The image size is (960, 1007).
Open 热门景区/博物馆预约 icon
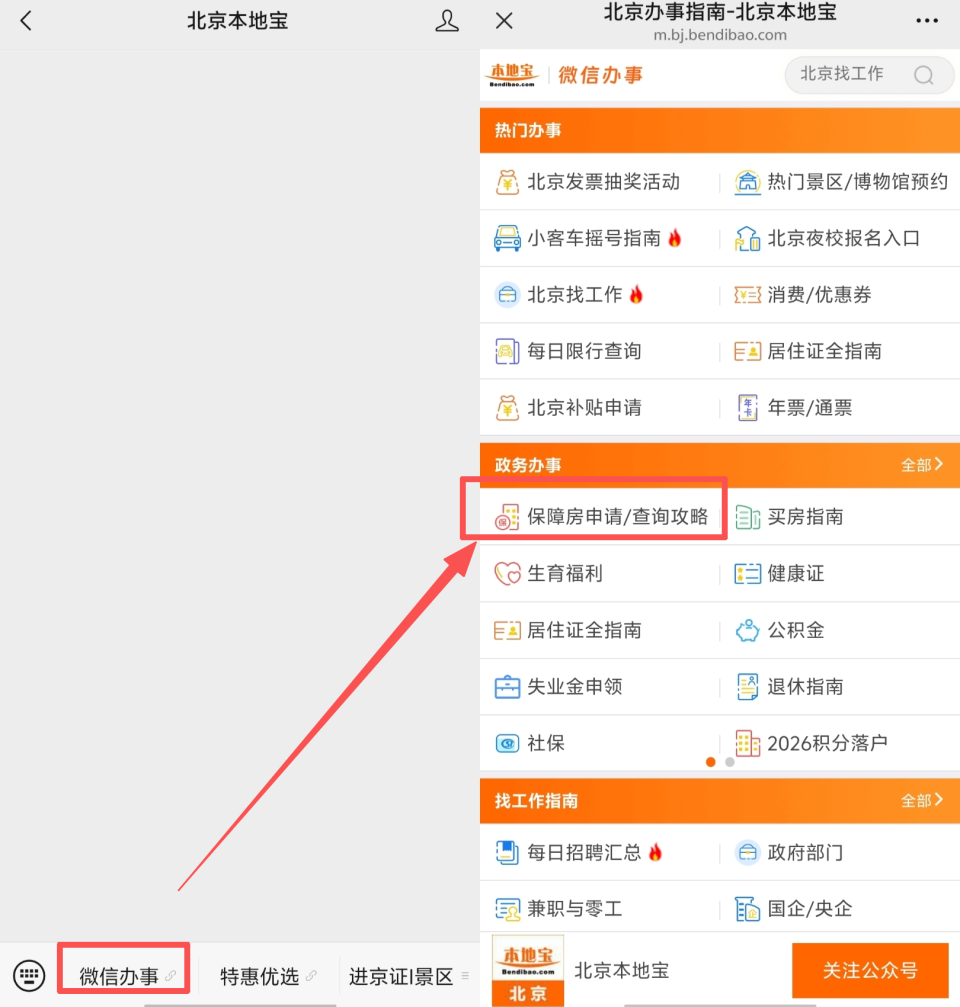point(747,182)
